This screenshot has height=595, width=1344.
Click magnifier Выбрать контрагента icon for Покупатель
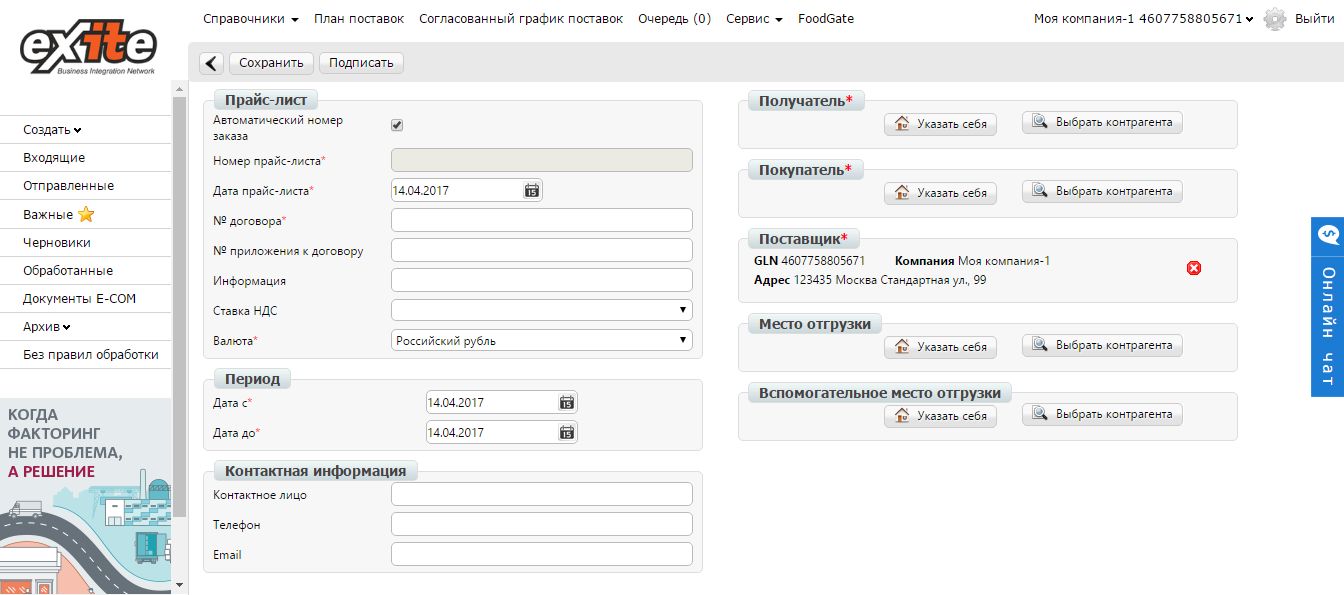(x=1038, y=191)
